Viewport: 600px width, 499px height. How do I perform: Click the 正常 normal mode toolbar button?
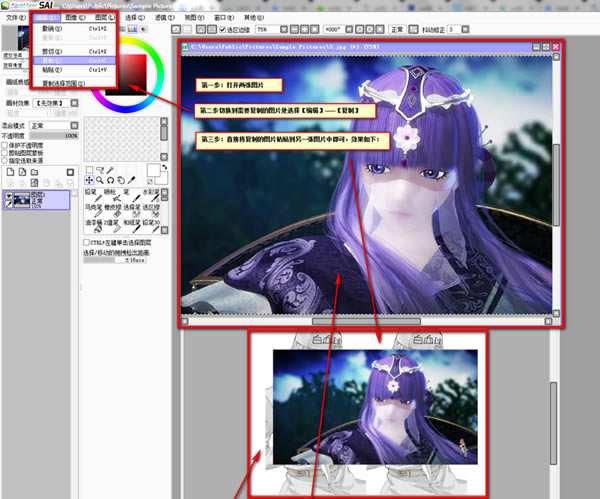click(397, 29)
